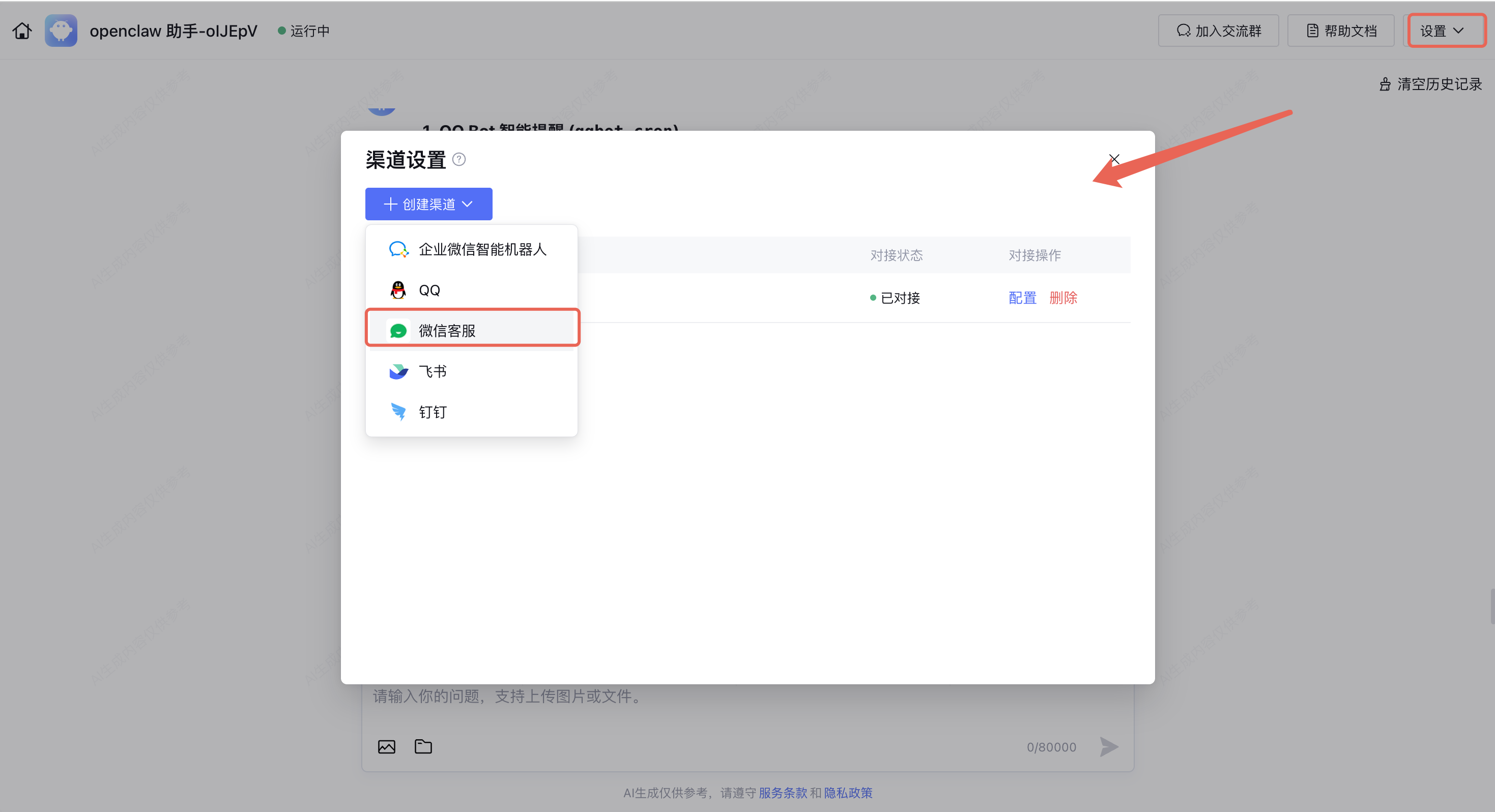Click 删除 link to remove channel

point(1062,298)
